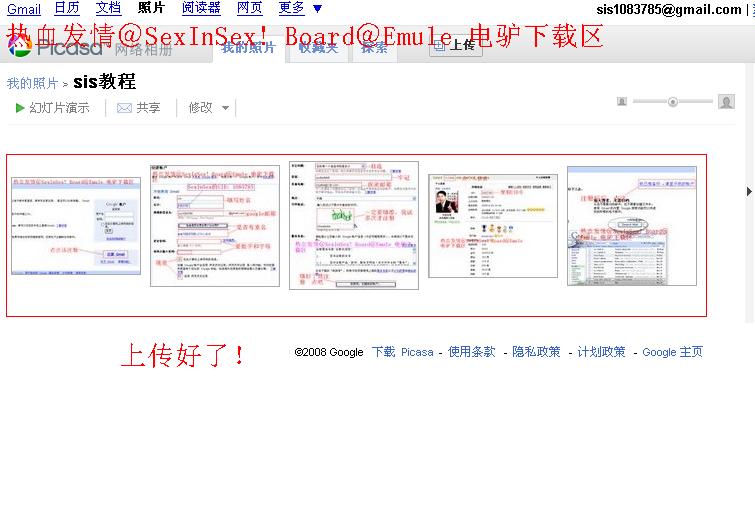
Task: Switch to the 收藏夹 favorites tab
Action: click(x=318, y=48)
